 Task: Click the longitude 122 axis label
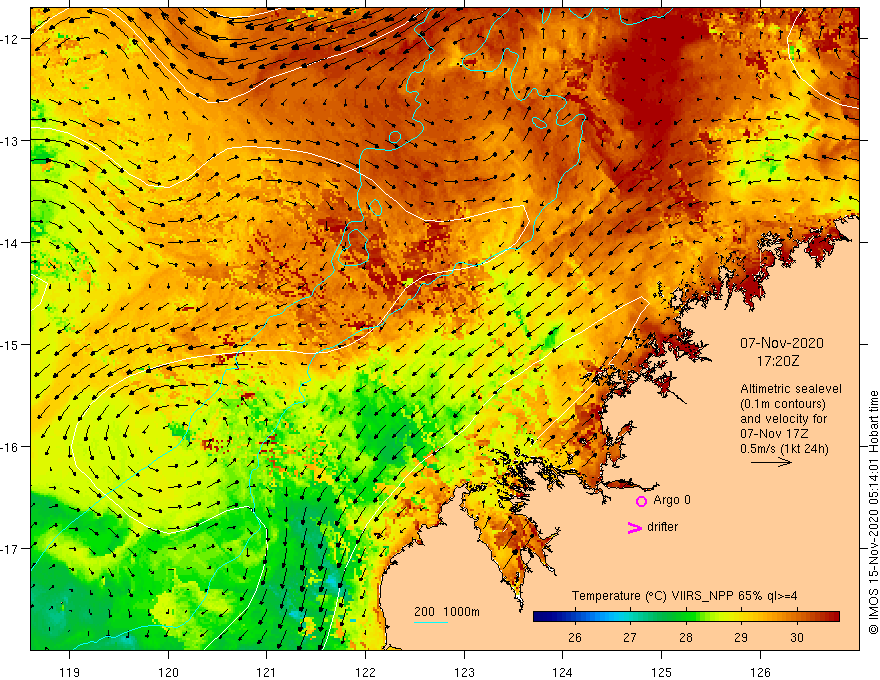365,672
